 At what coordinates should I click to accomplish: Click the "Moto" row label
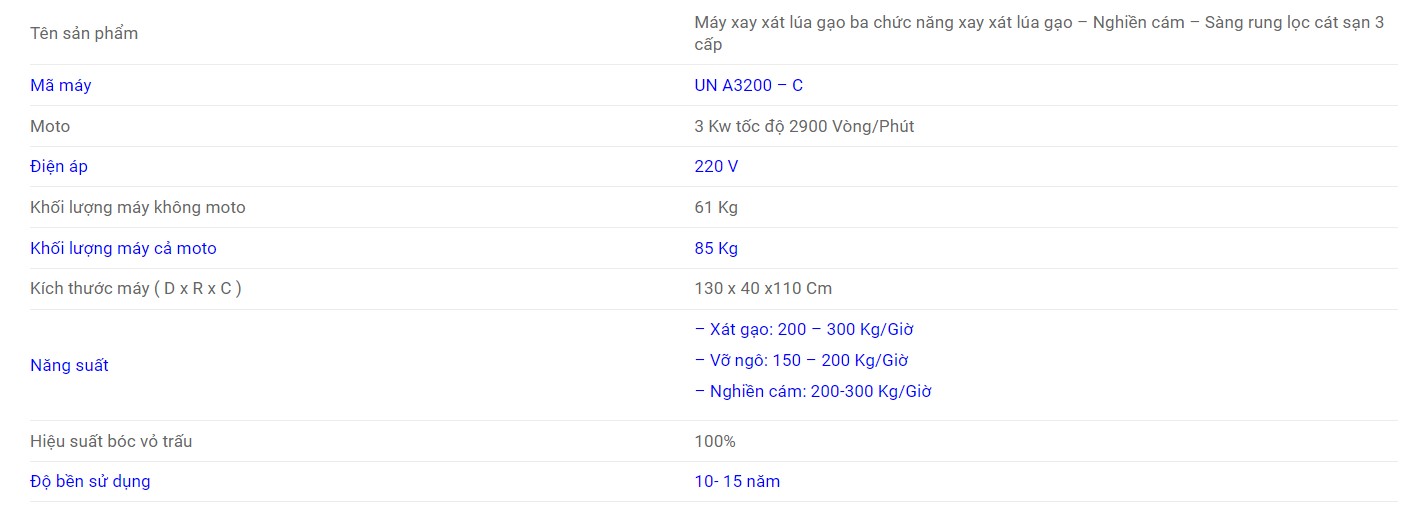tap(50, 126)
